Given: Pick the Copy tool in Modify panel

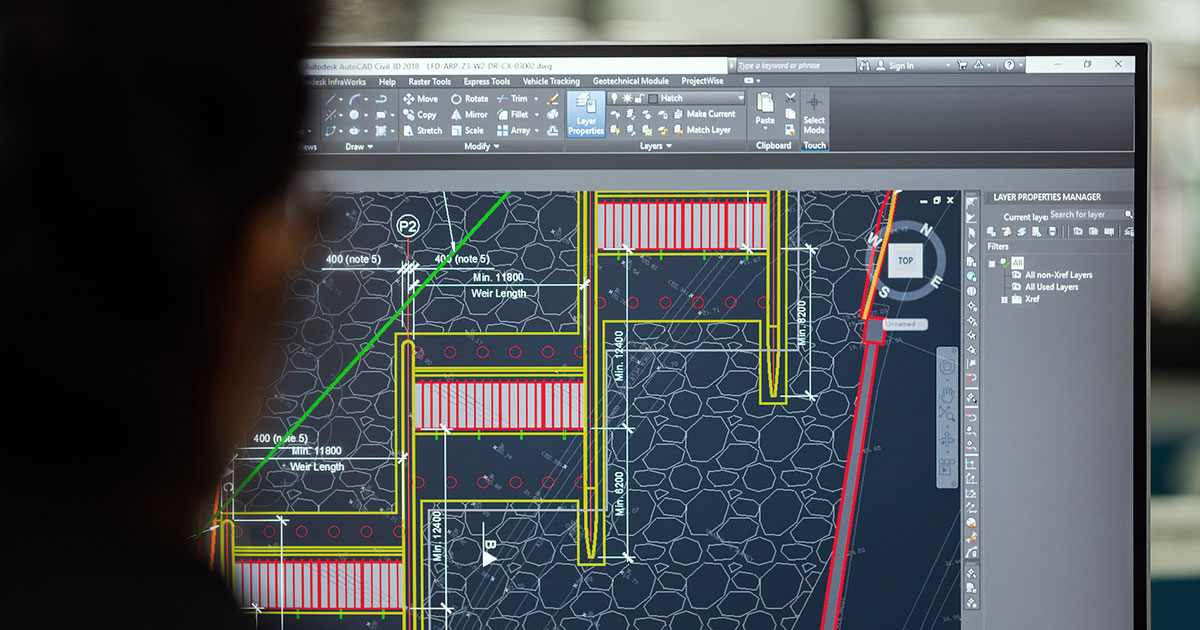Looking at the screenshot, I should coord(420,115).
